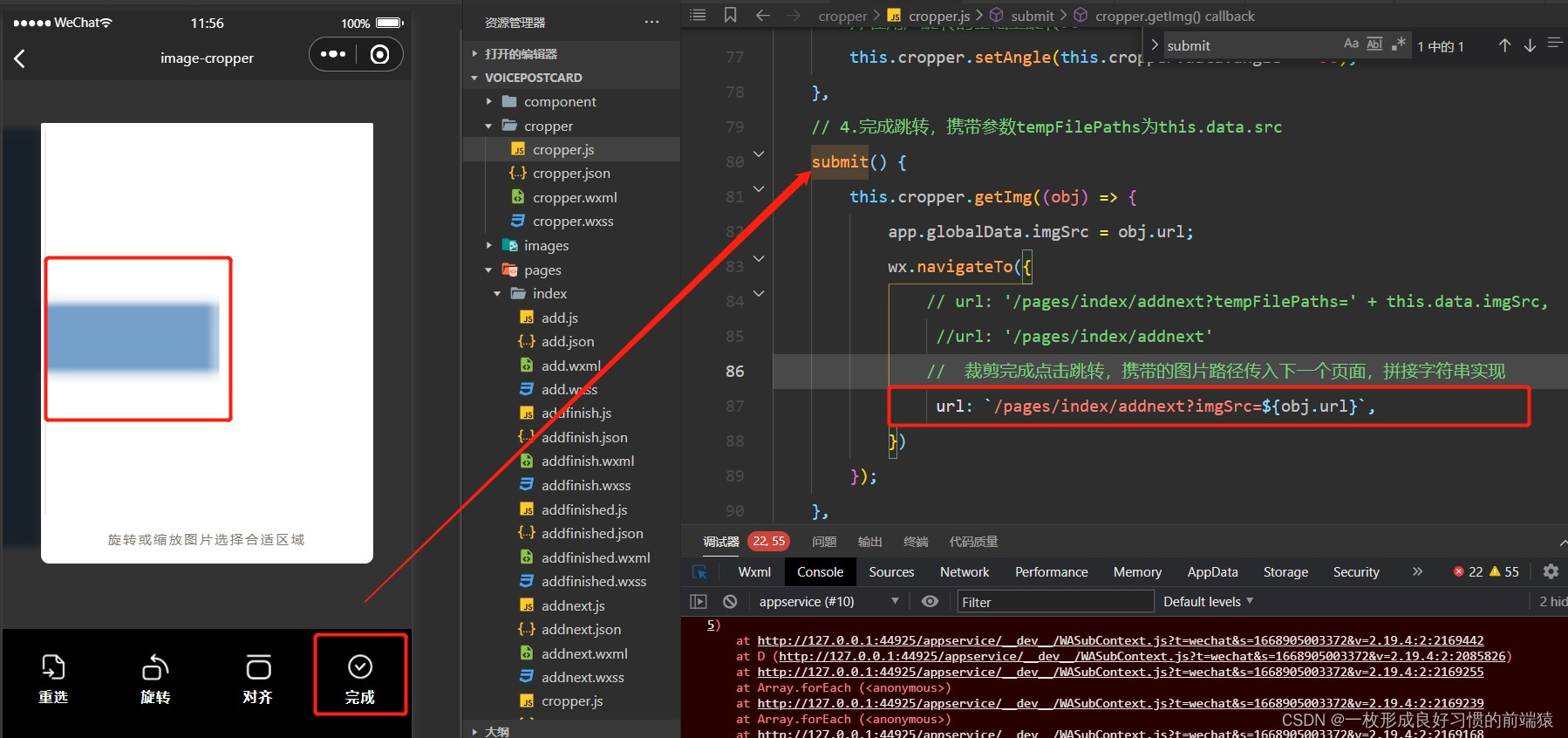This screenshot has height=738, width=1568.
Task: Open cropper.json file
Action: pyautogui.click(x=571, y=173)
